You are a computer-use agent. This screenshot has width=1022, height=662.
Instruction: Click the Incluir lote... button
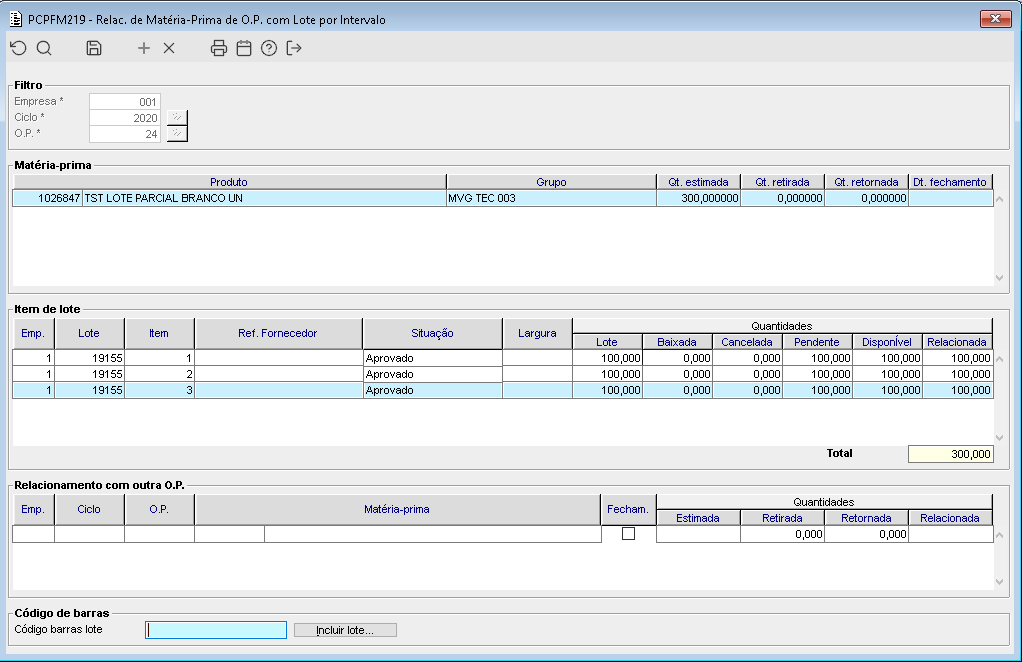345,630
